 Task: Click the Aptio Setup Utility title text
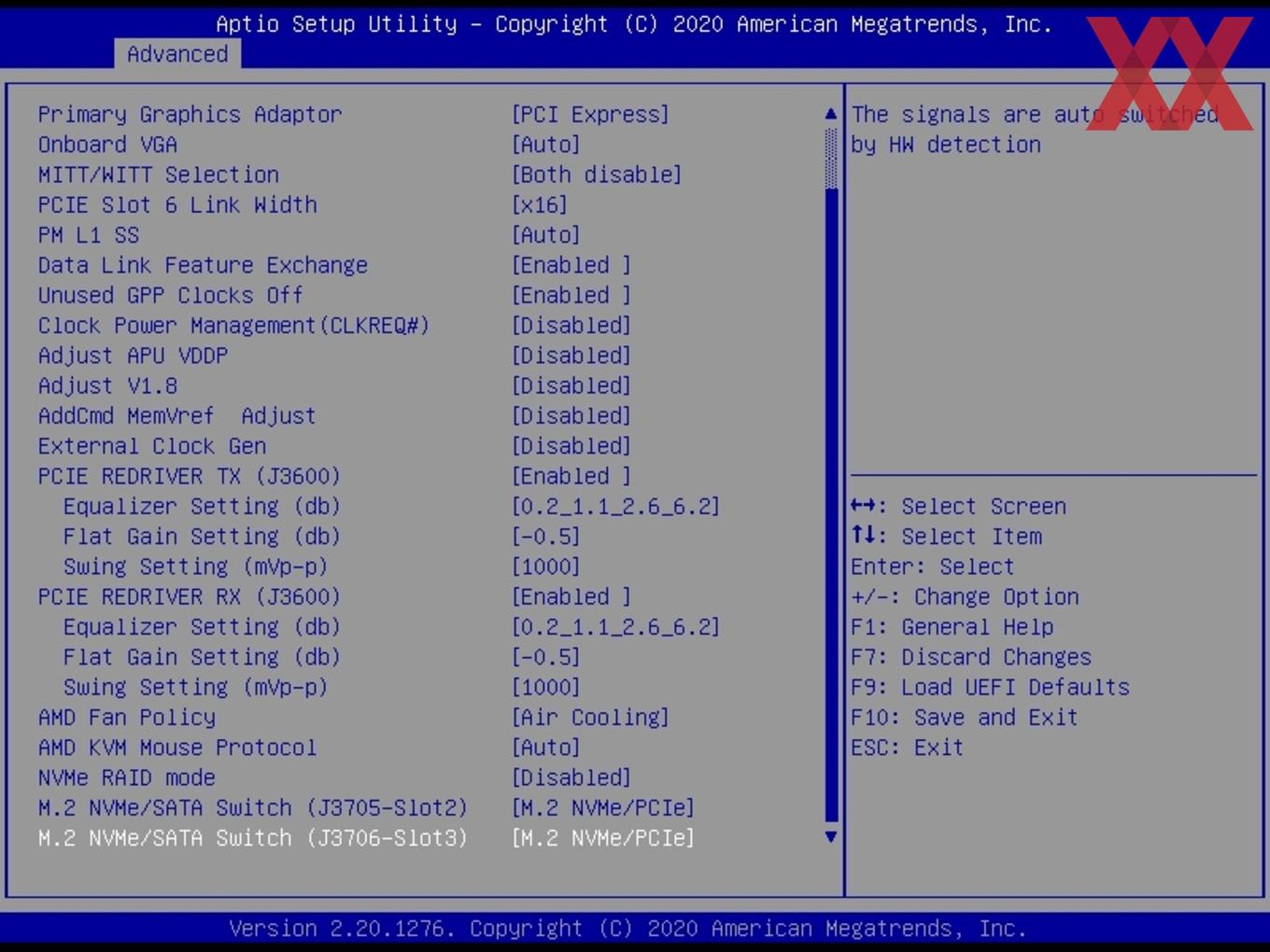[634, 24]
